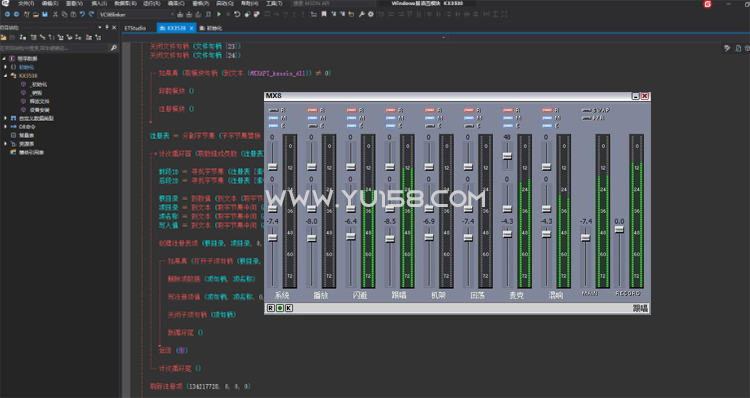The height and width of the screenshot is (398, 750).
Task: Toggle the R switch on the 麦克 channel
Action: (508, 111)
